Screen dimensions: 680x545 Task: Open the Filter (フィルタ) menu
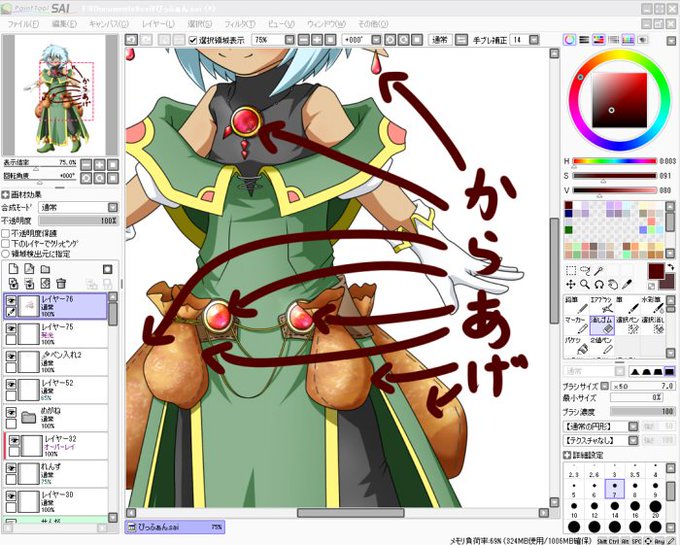[239, 24]
